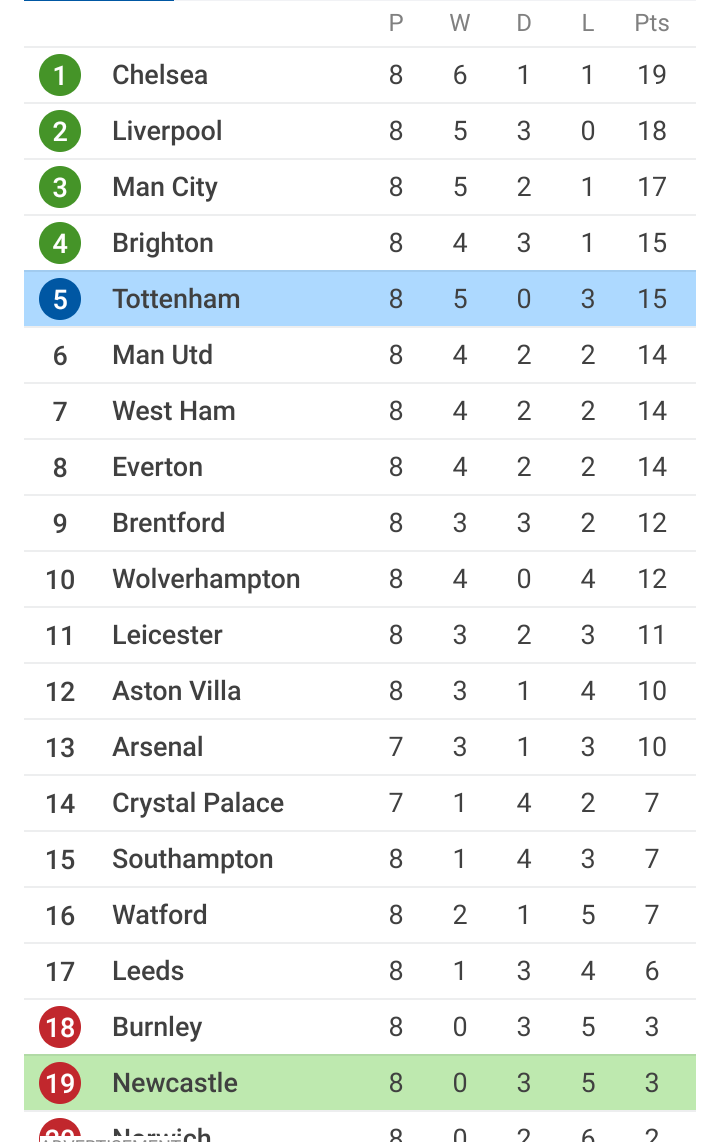Select the highlighted Newcastle row
The width and height of the screenshot is (720, 1142).
click(x=360, y=1083)
